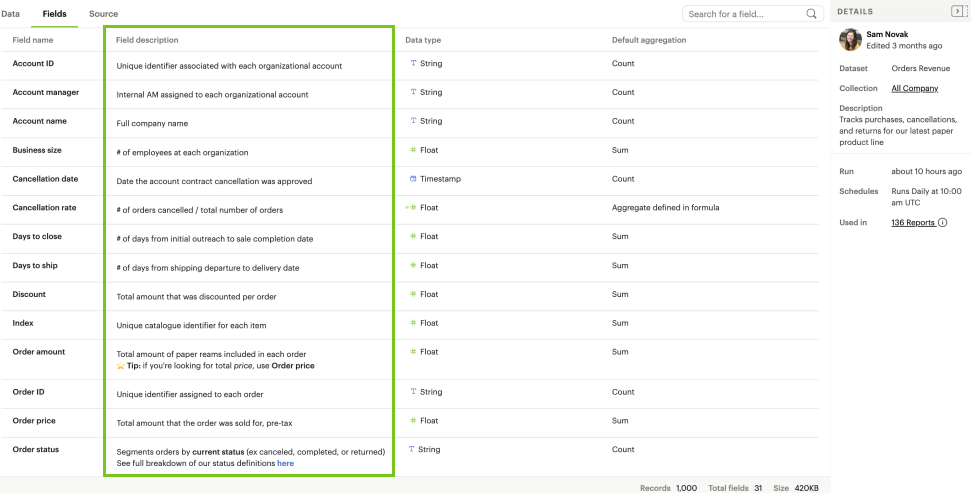Click the Float type icon for Days to close

click(x=413, y=236)
